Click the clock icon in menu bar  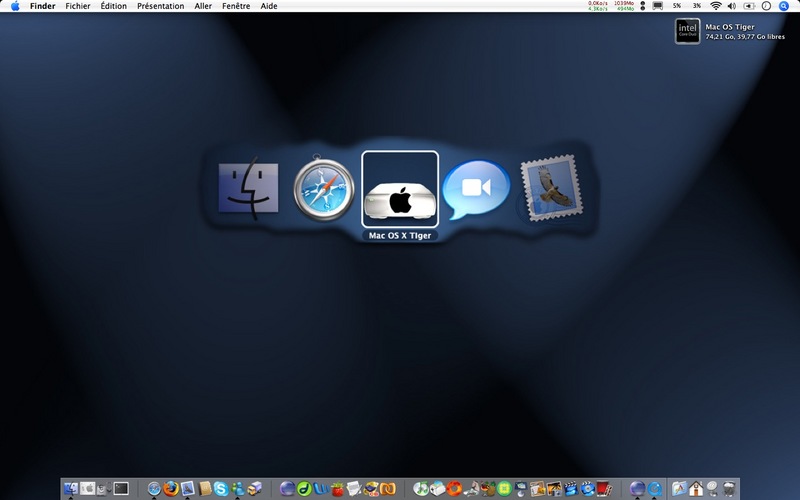pyautogui.click(x=766, y=6)
